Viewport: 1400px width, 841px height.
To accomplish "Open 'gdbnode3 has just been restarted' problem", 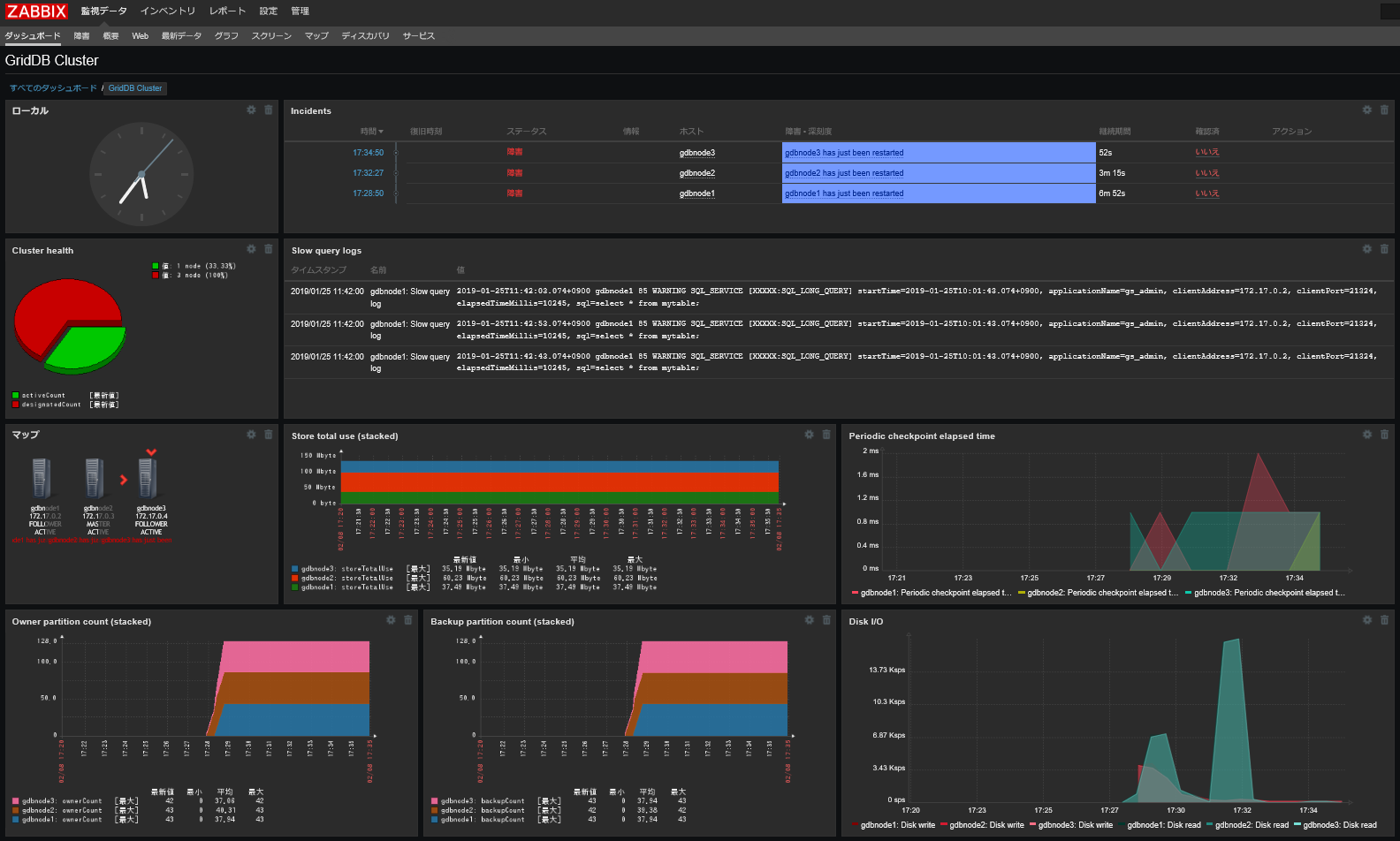I will 844,153.
